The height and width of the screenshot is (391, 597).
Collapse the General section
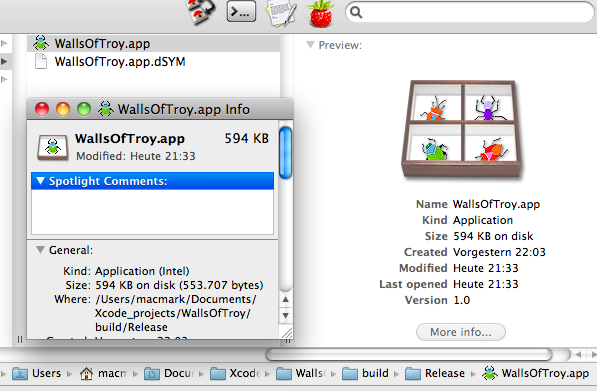click(40, 250)
